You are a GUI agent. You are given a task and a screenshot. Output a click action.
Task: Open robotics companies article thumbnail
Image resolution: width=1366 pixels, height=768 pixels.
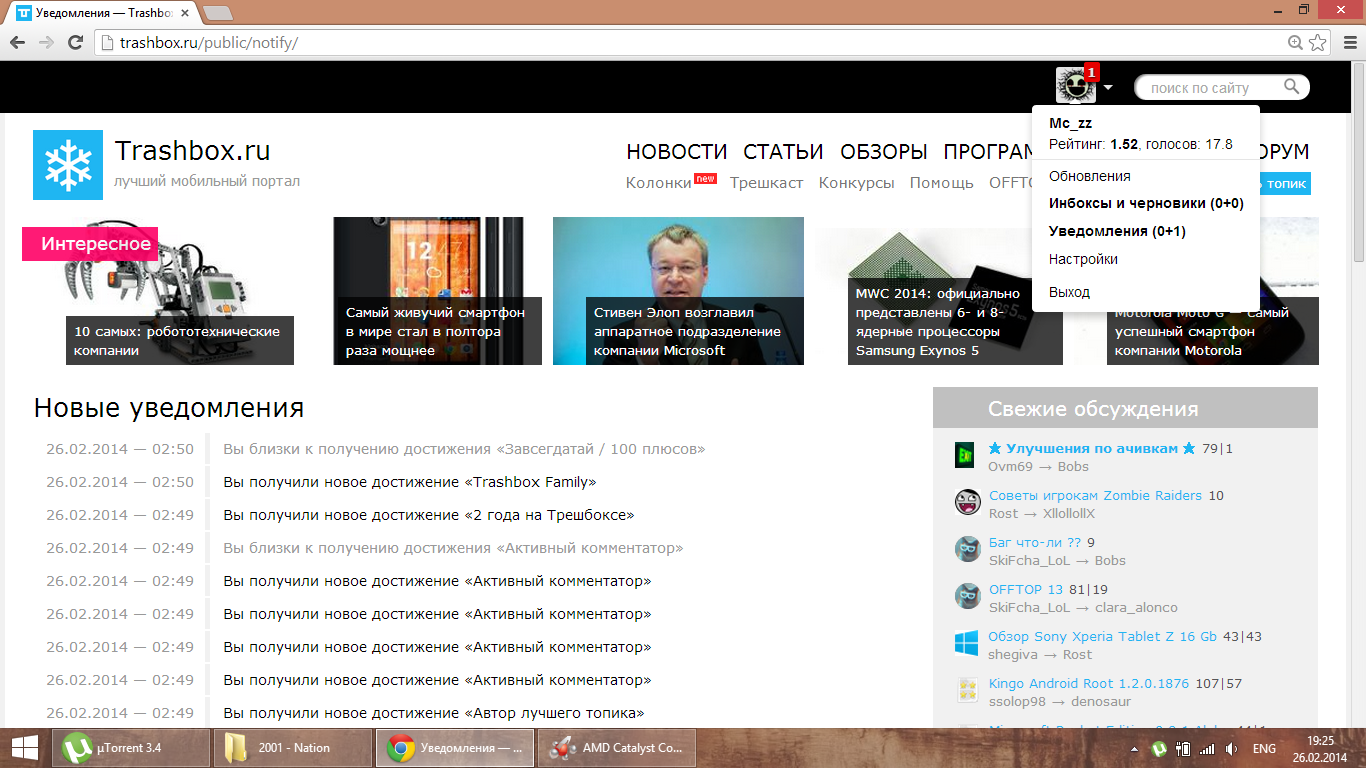180,291
